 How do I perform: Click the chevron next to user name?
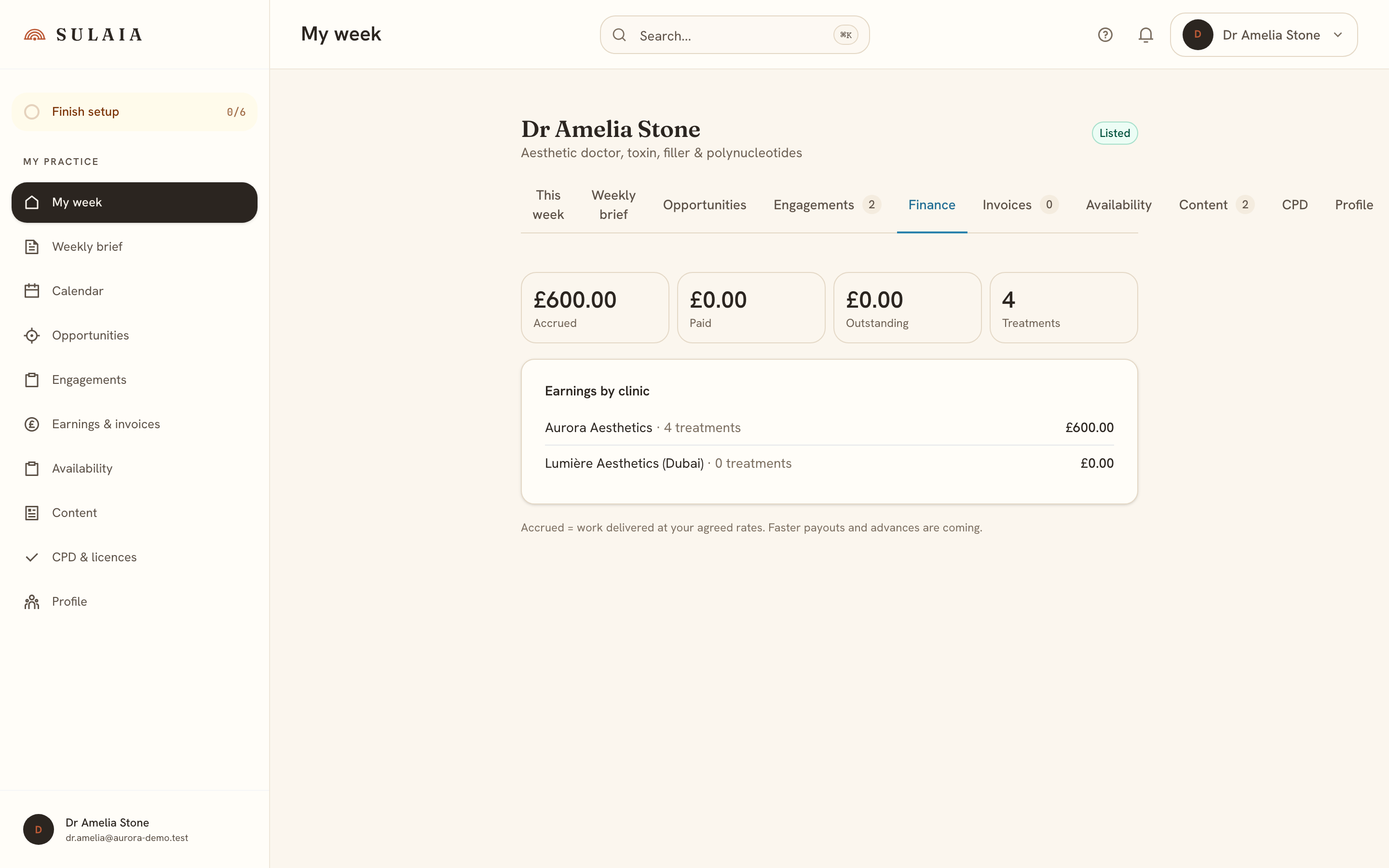[1338, 35]
